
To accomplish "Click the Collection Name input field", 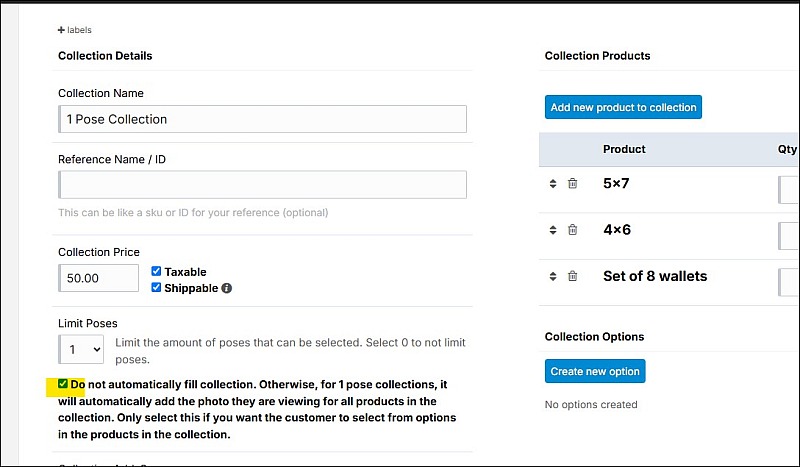I will click(262, 119).
